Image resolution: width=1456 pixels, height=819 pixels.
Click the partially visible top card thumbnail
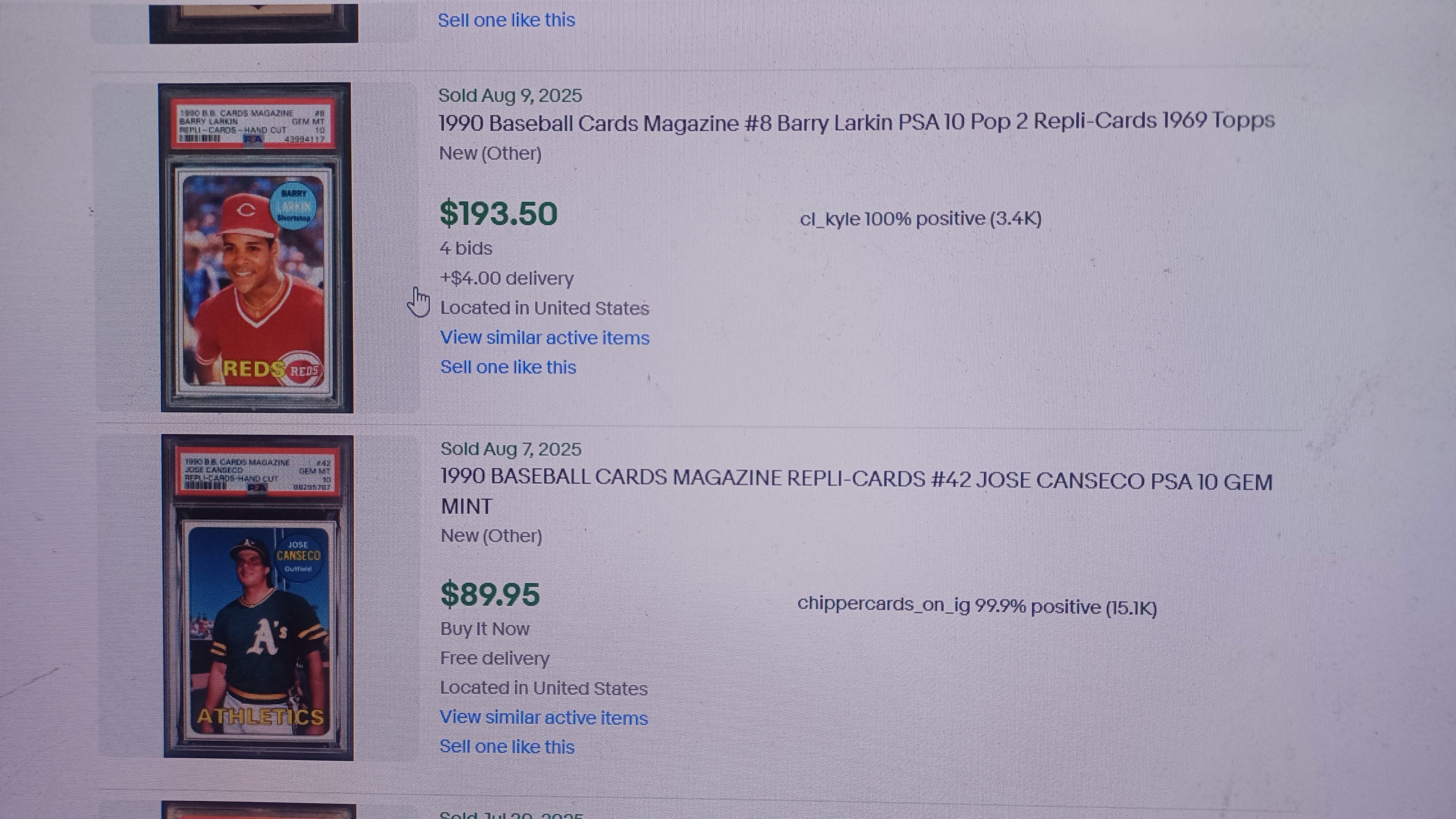pos(254,23)
